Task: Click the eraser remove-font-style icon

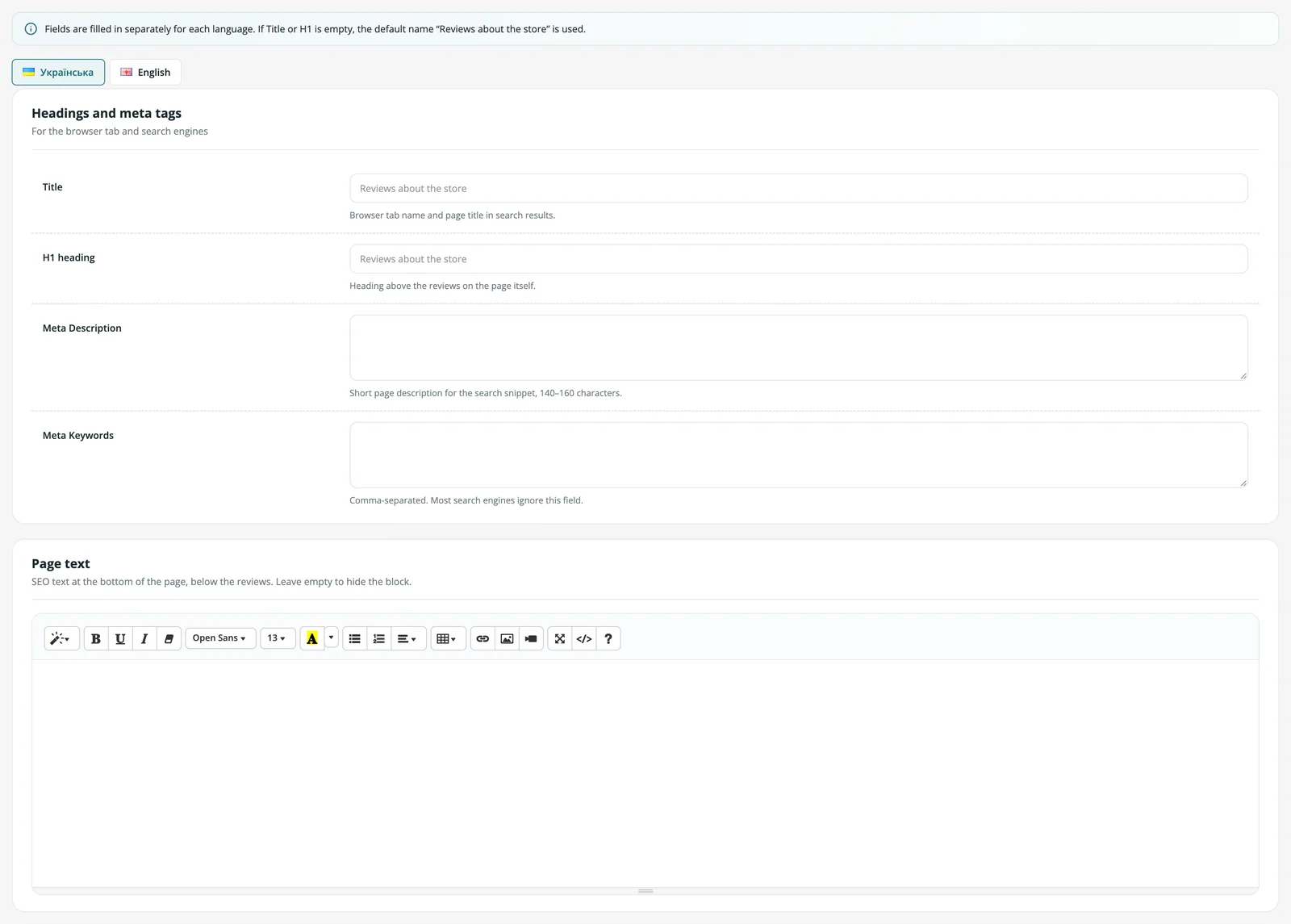Action: tap(169, 638)
